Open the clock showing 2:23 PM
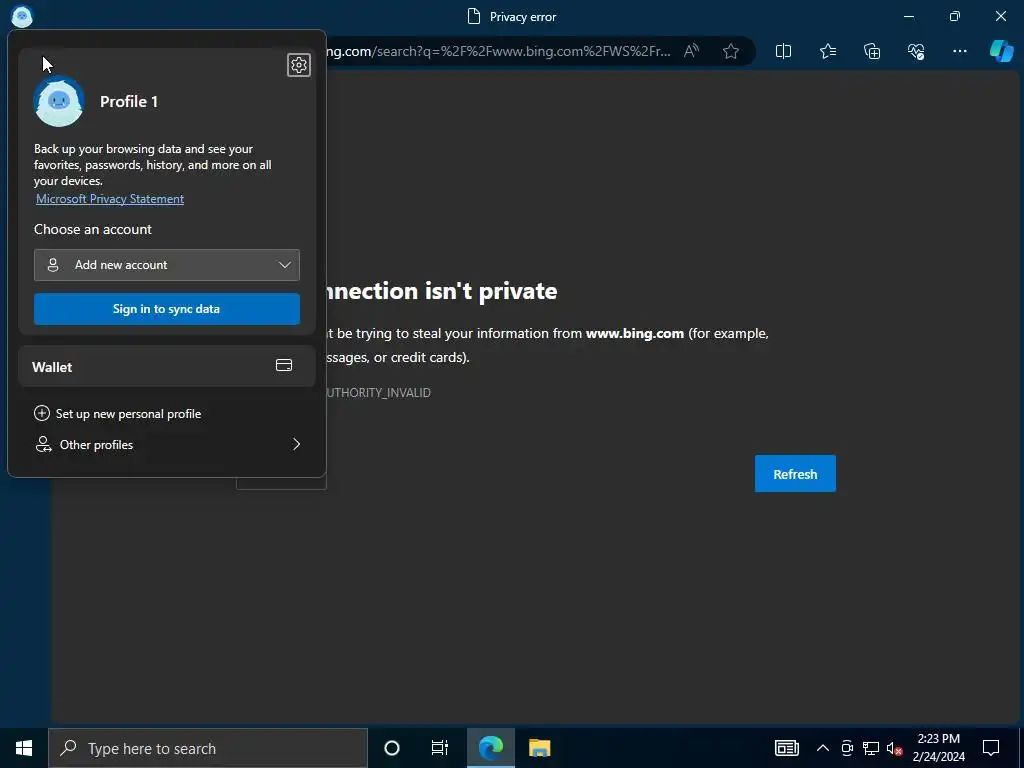The height and width of the screenshot is (768, 1024). (x=938, y=748)
